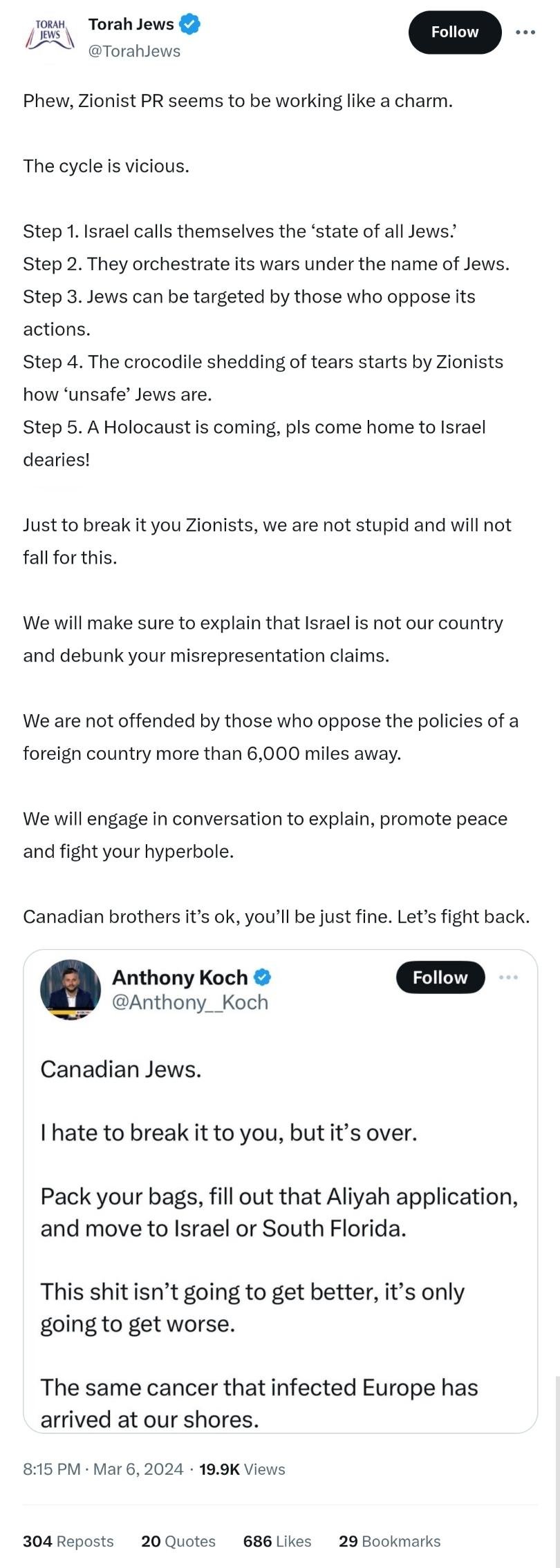Click the blue verified badge beside Torah Jews
This screenshot has width=560, height=1568.
[190, 24]
